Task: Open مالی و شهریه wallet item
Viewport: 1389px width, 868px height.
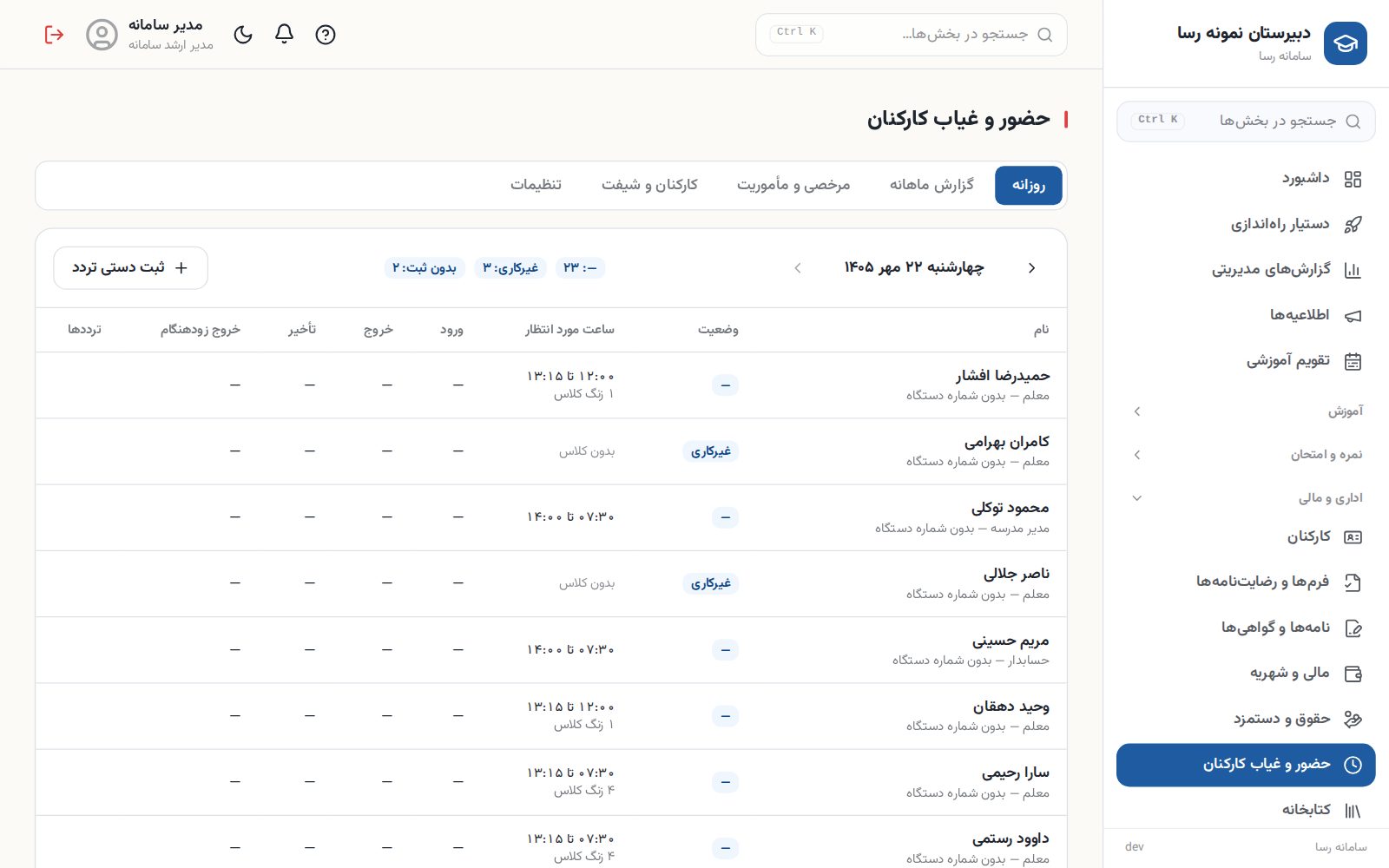Action: (1246, 673)
